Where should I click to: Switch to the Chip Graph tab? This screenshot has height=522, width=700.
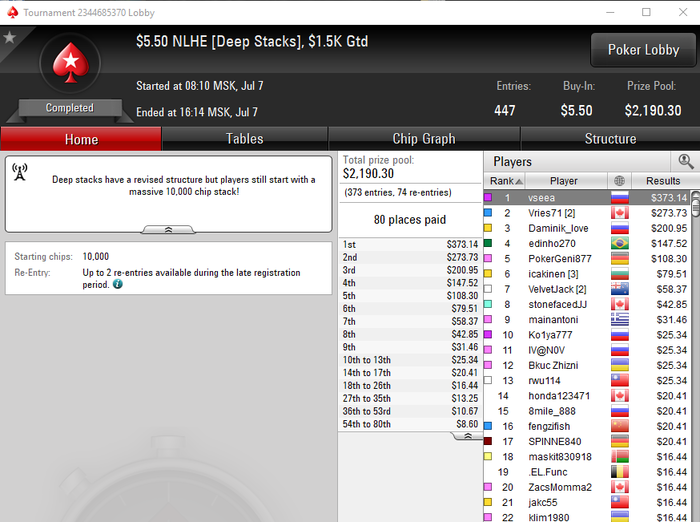coord(424,139)
